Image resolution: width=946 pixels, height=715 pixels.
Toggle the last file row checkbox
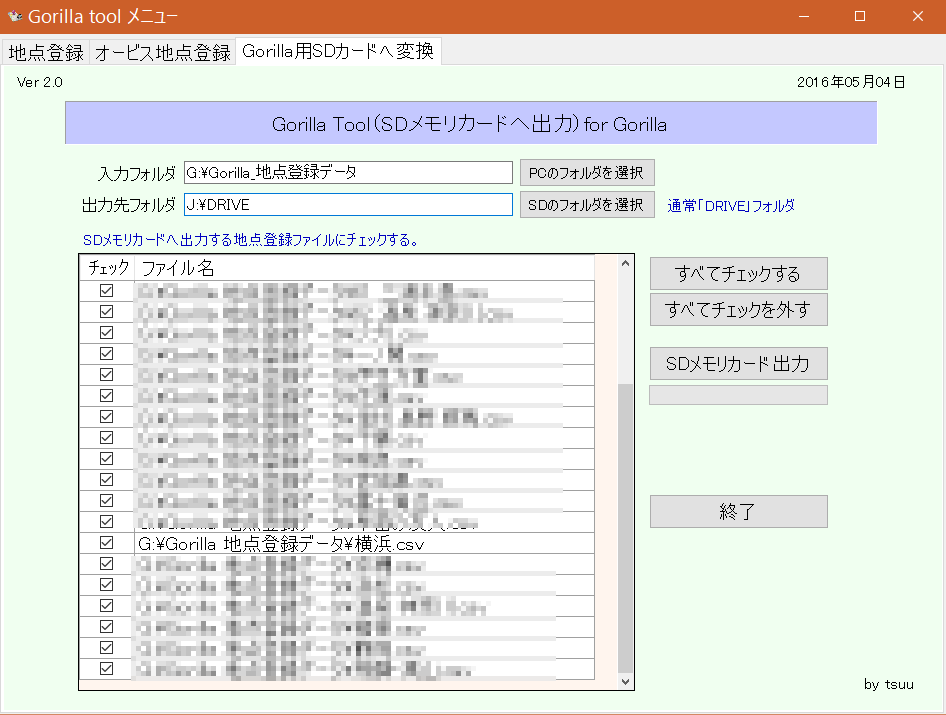(x=107, y=669)
